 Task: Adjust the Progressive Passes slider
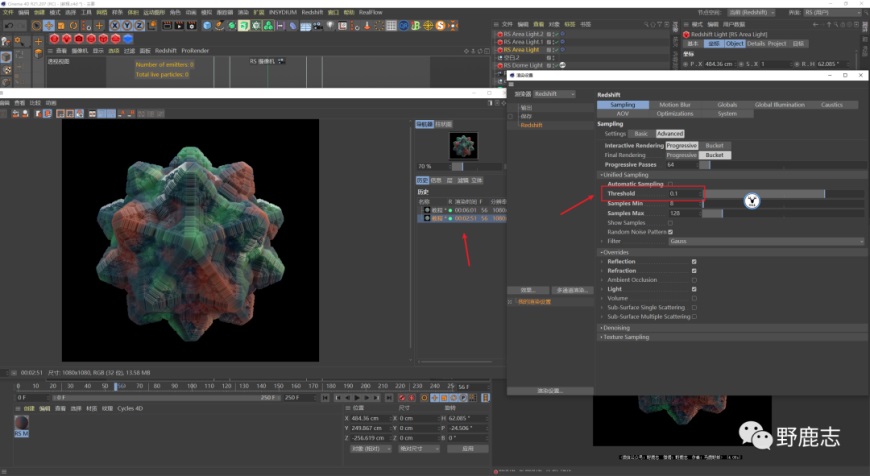[783, 165]
